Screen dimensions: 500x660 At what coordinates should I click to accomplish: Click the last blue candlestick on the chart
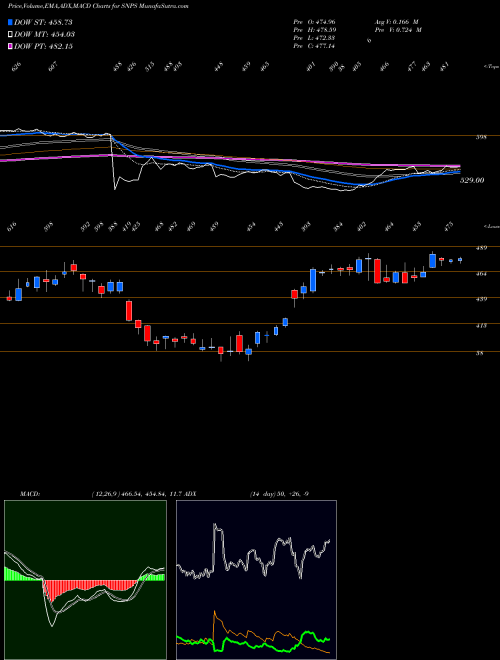tap(460, 260)
